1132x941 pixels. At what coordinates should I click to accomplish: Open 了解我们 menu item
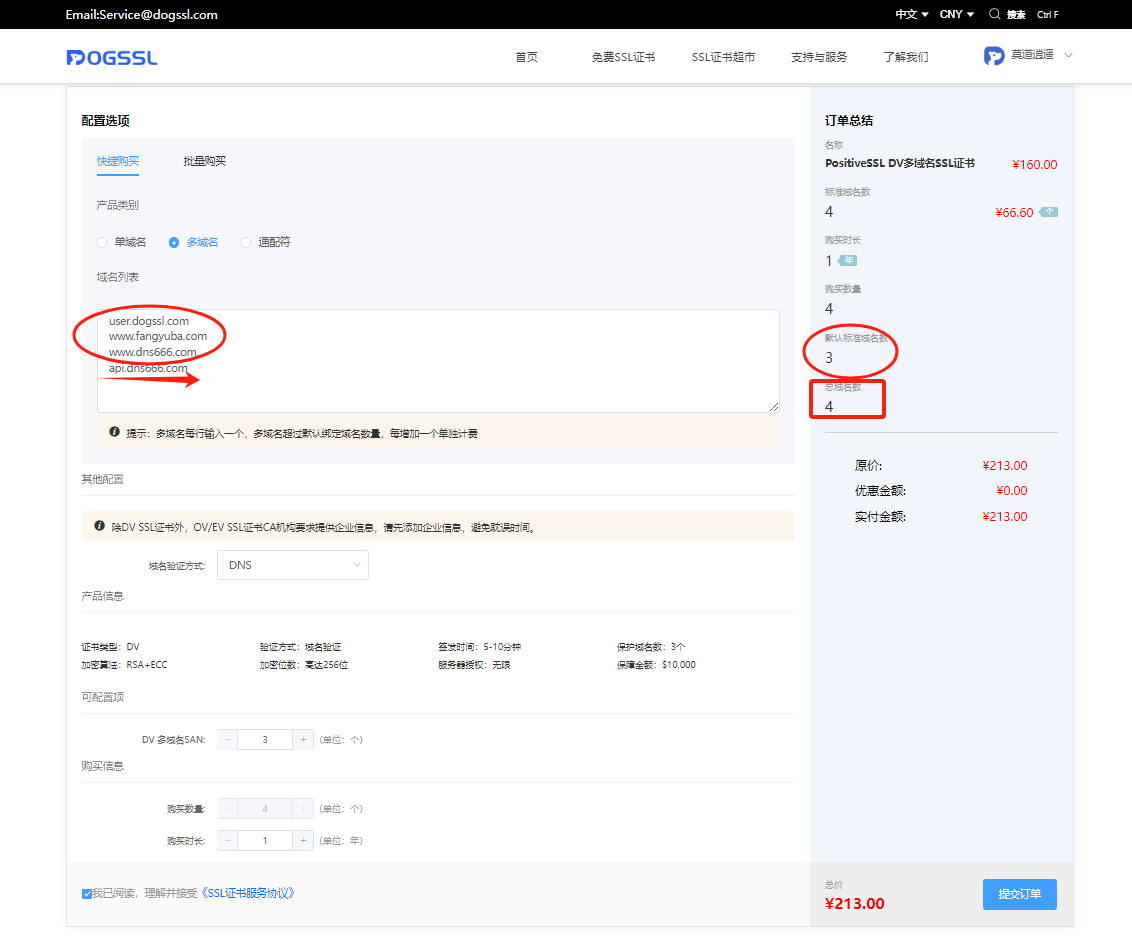tap(905, 57)
